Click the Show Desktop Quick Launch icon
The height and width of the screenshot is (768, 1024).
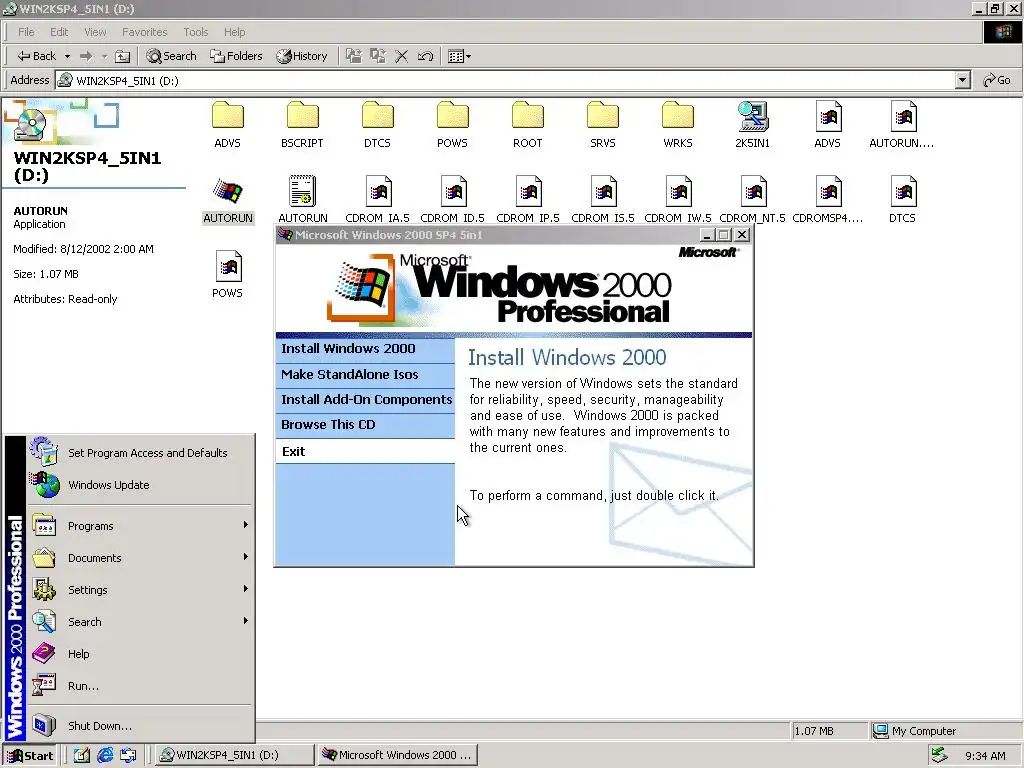pos(82,756)
